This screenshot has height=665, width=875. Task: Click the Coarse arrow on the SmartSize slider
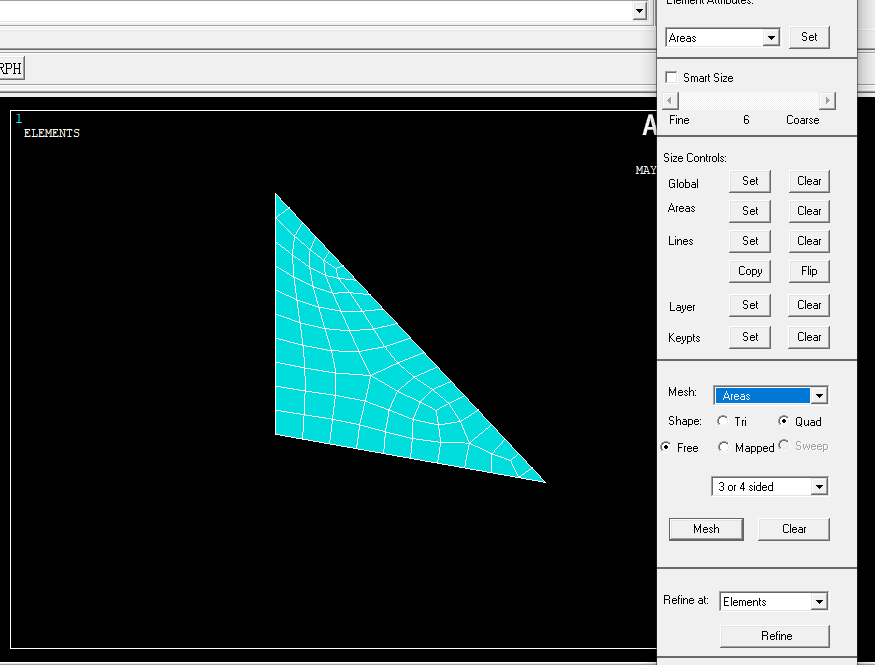click(x=827, y=100)
